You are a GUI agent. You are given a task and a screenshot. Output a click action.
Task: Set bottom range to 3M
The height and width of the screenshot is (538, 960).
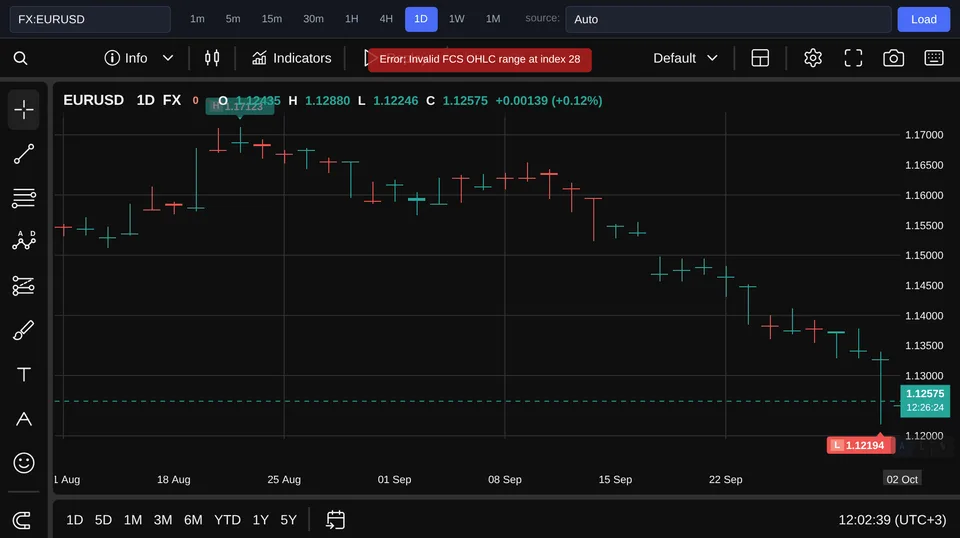click(163, 520)
